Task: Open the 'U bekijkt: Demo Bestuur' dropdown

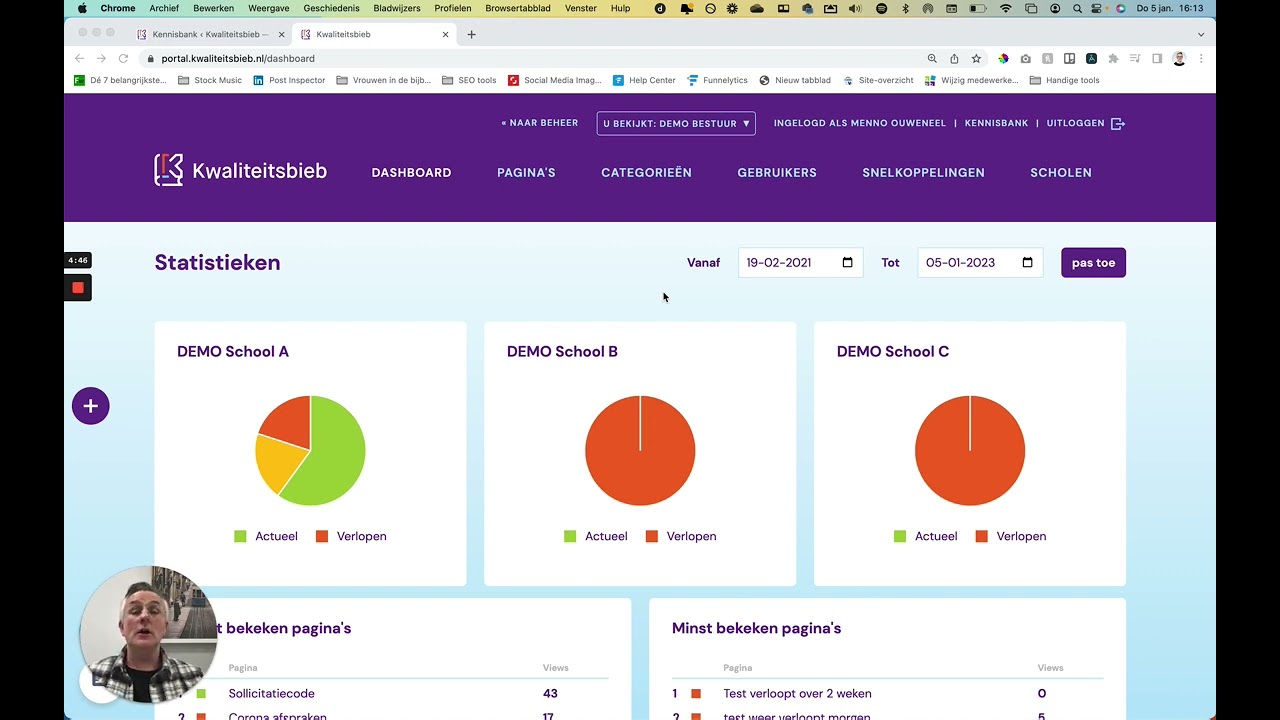Action: (676, 123)
